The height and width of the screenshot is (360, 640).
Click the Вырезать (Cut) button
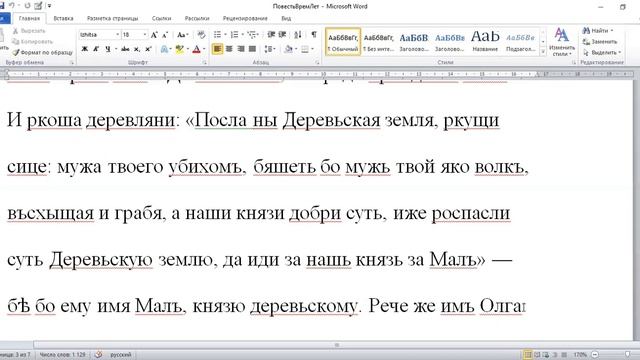coord(29,31)
